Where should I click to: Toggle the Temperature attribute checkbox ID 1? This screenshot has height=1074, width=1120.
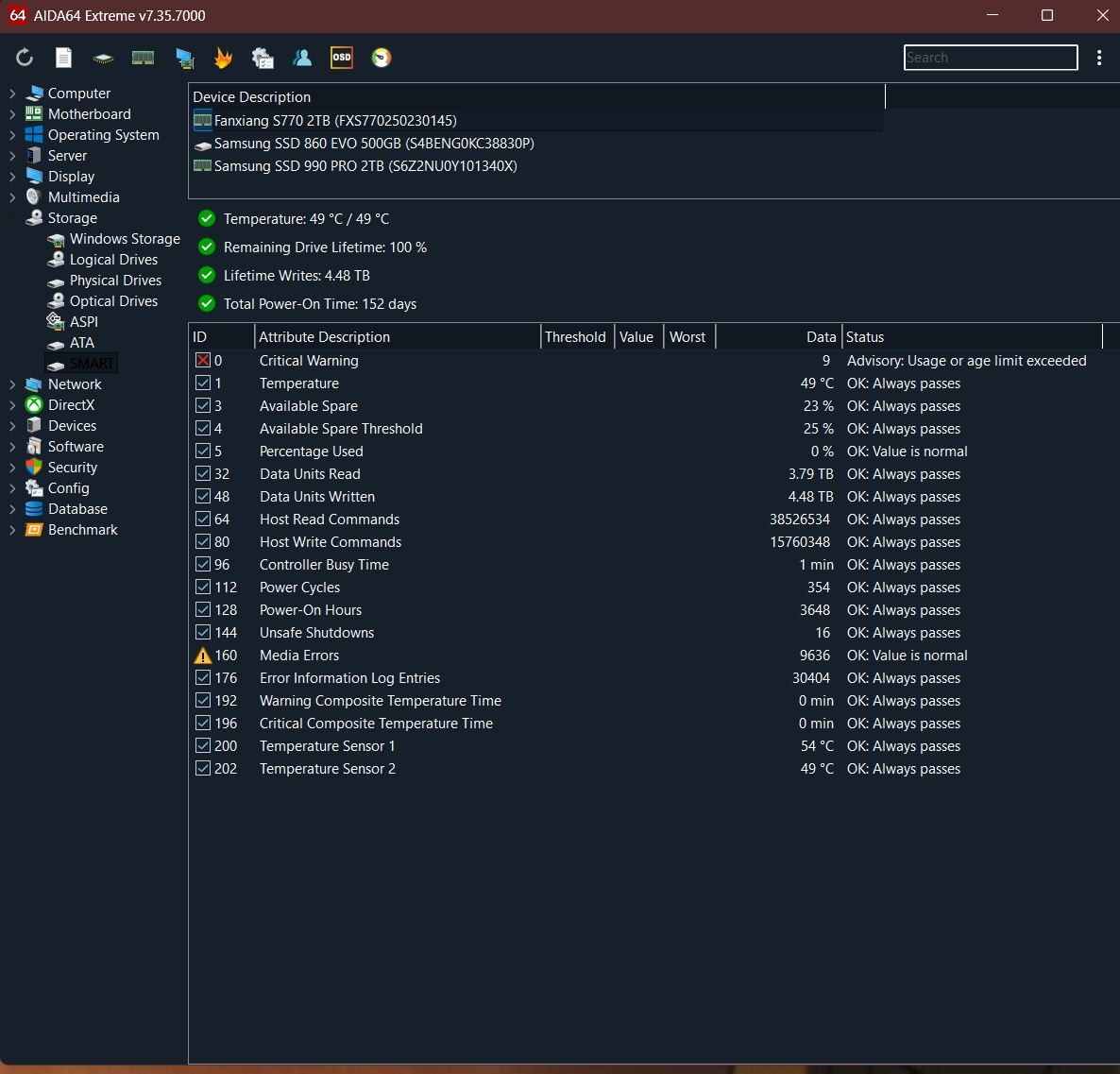(x=203, y=383)
